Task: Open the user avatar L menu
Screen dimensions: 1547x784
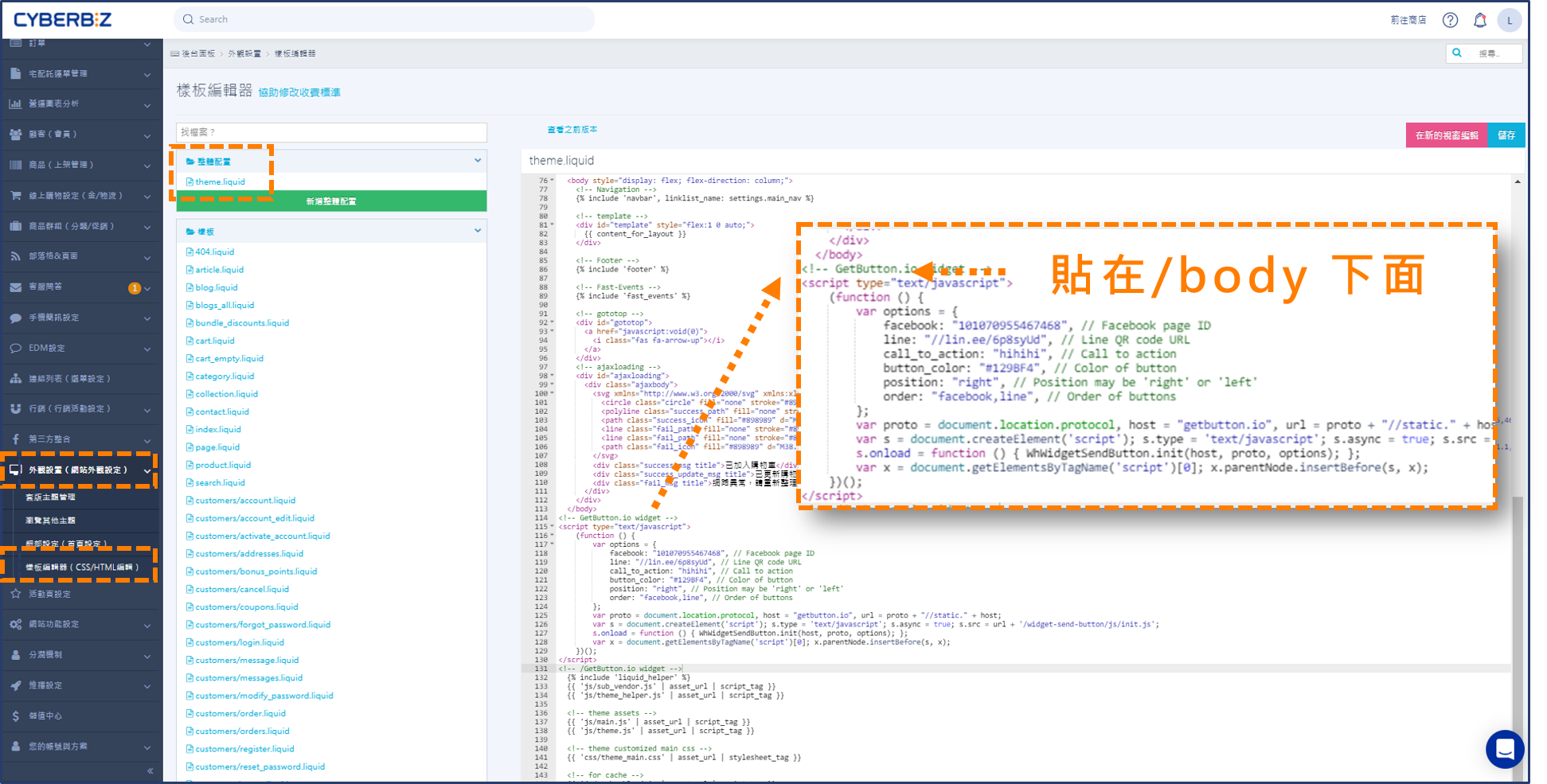Action: tap(1509, 20)
